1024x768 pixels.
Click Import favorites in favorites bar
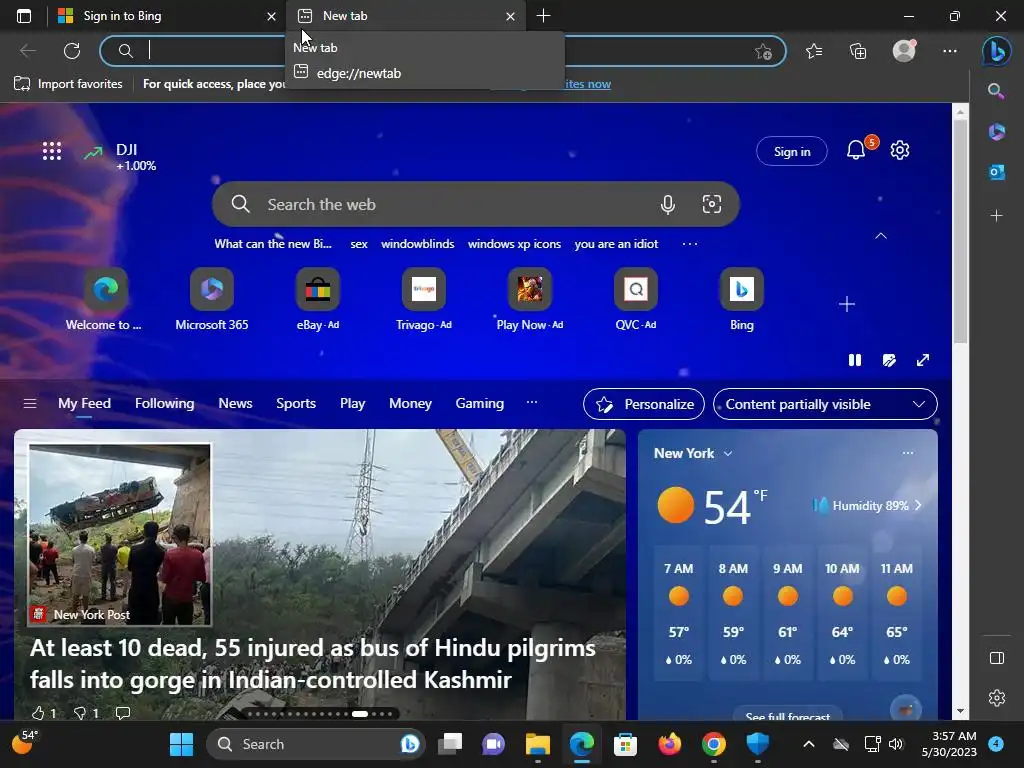point(69,84)
